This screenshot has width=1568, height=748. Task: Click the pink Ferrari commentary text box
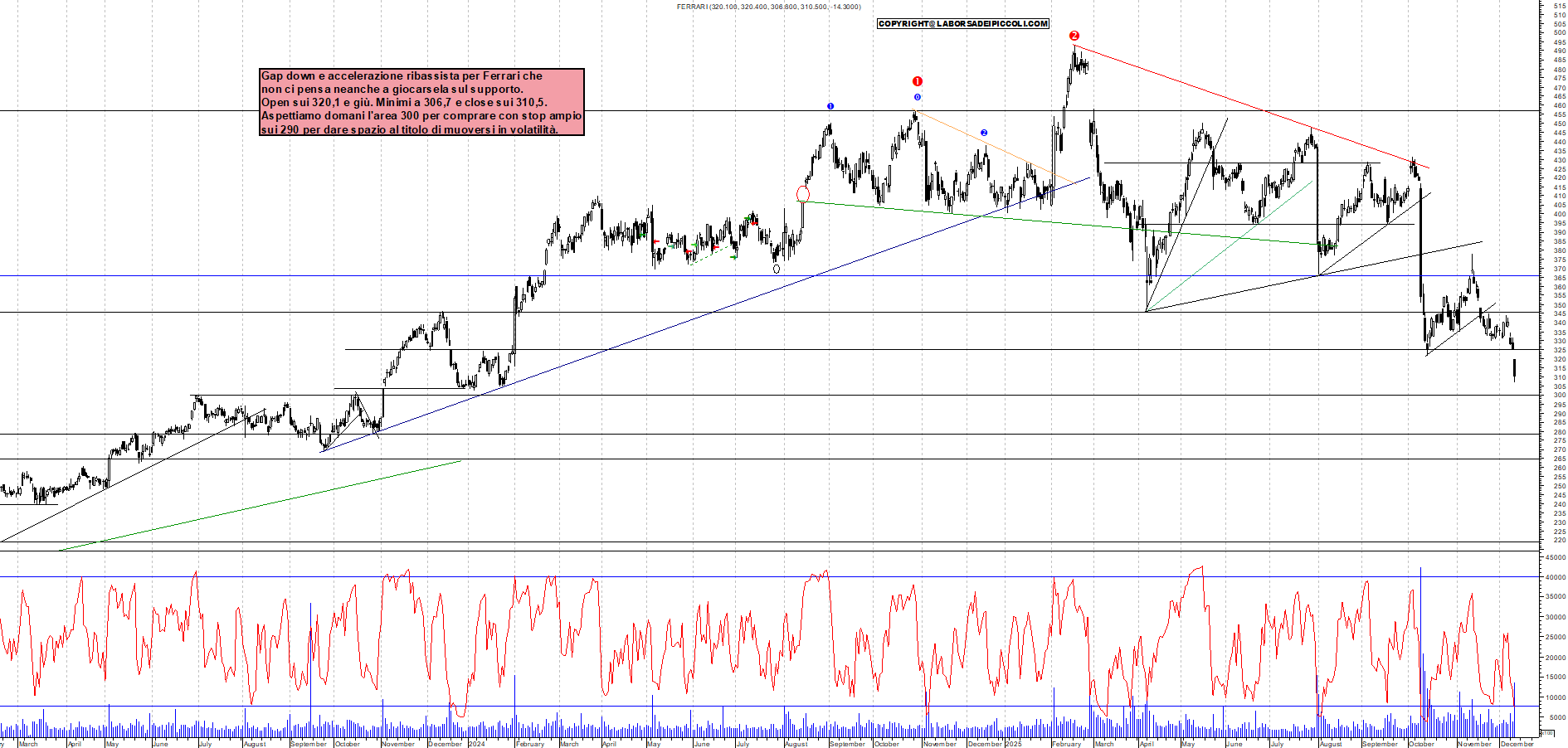421,102
